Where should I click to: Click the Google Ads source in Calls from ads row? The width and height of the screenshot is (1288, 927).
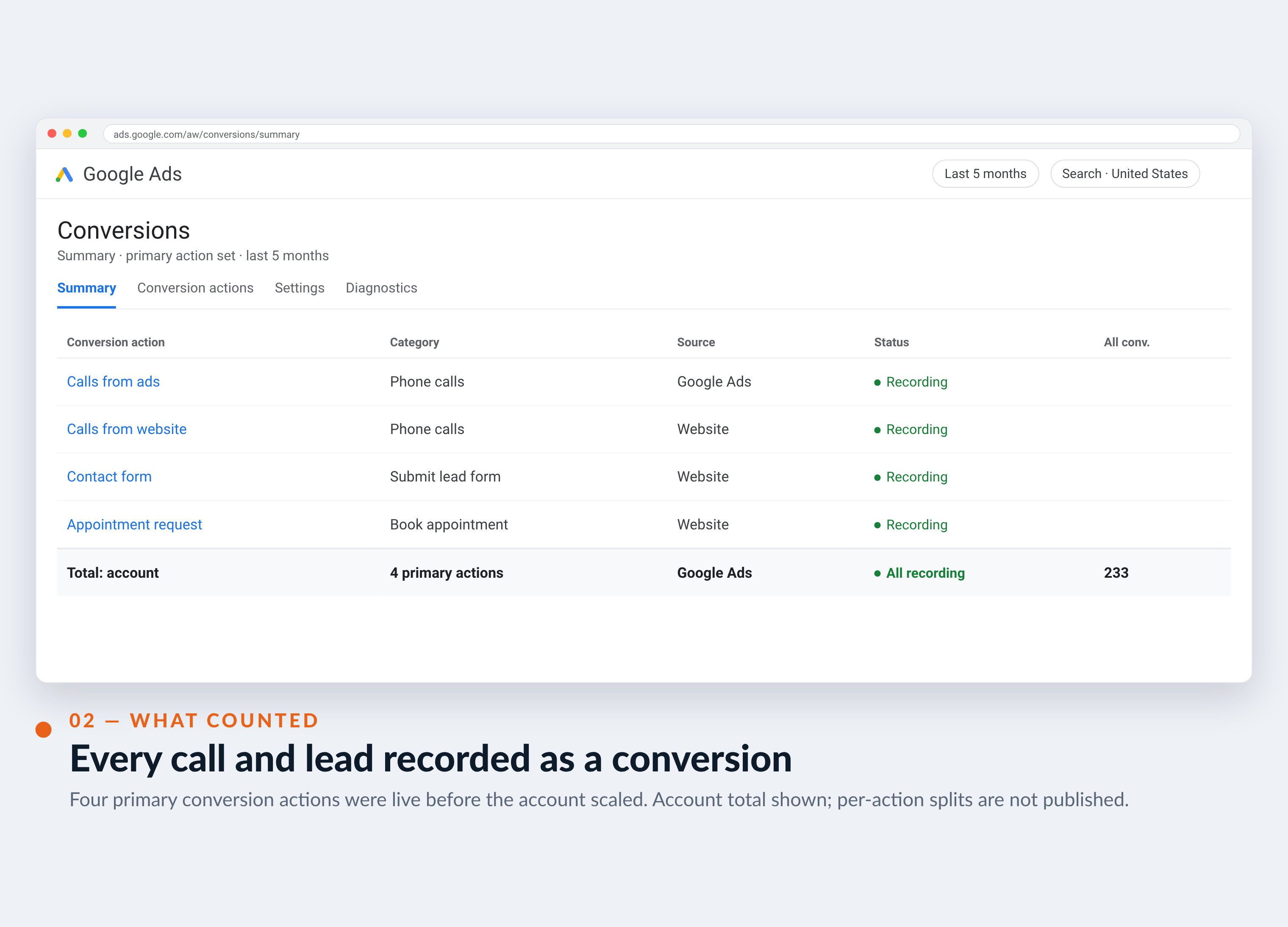click(714, 382)
